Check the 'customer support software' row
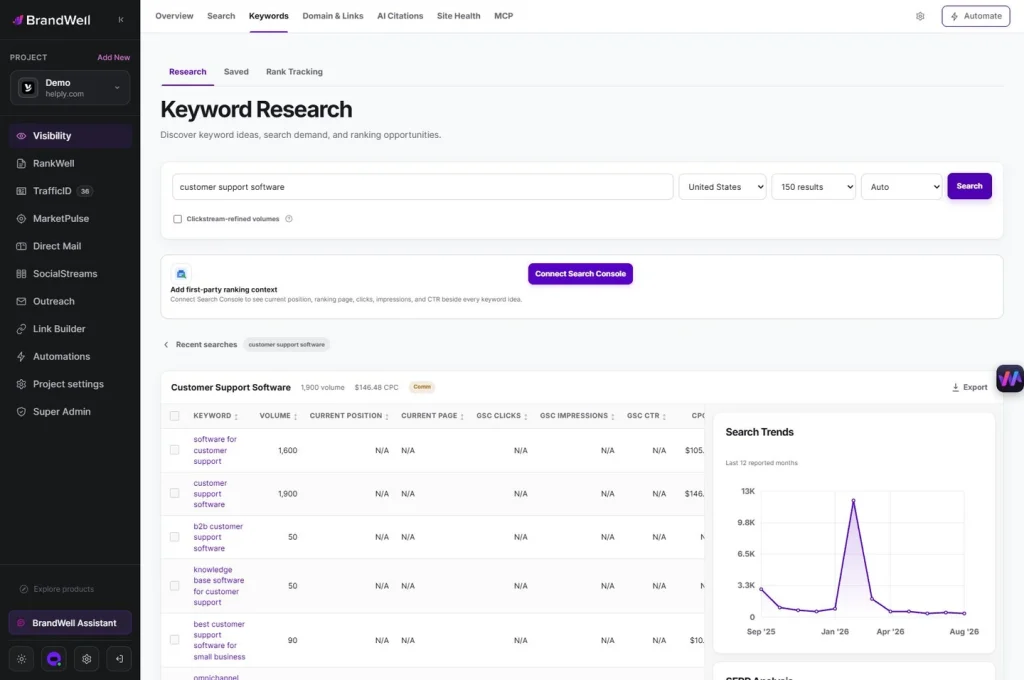The height and width of the screenshot is (680, 1024). 174,493
